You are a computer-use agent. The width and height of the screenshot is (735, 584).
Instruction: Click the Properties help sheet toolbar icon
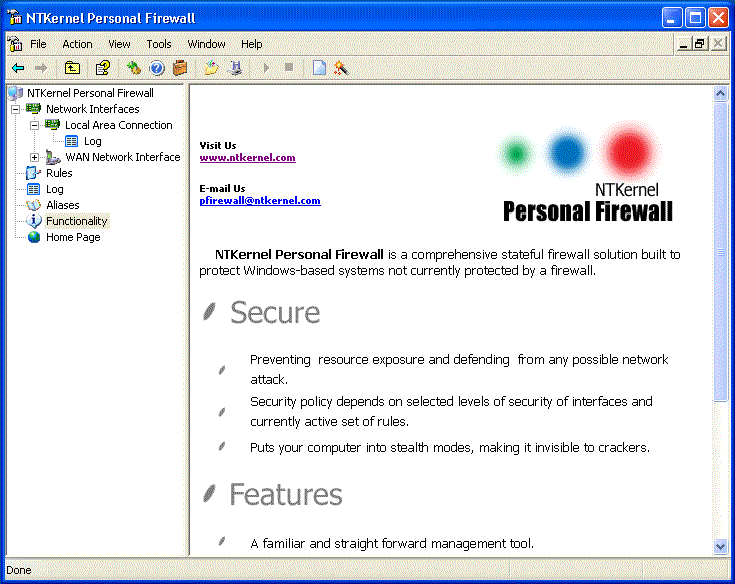point(102,68)
